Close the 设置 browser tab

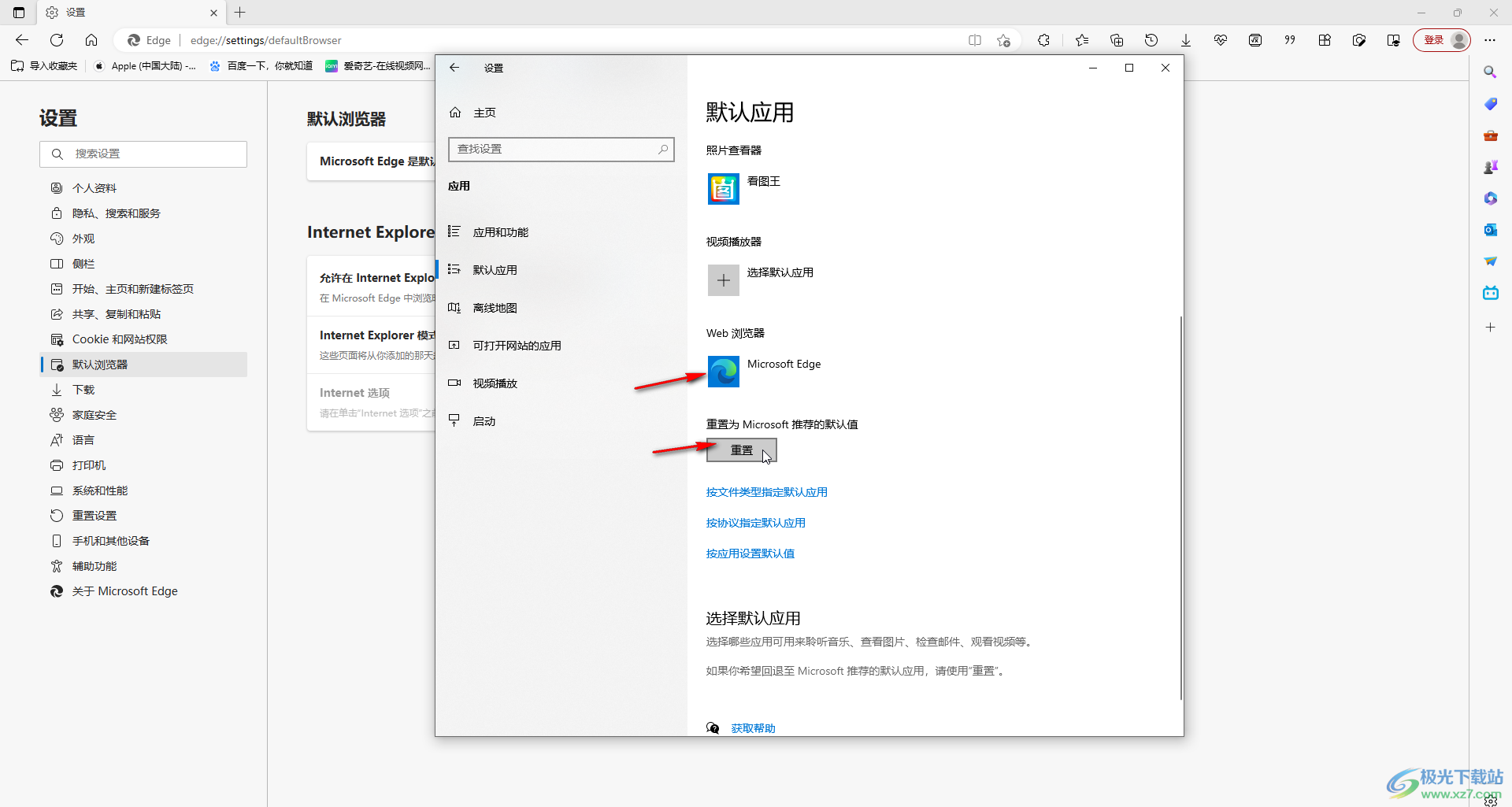[x=213, y=13]
